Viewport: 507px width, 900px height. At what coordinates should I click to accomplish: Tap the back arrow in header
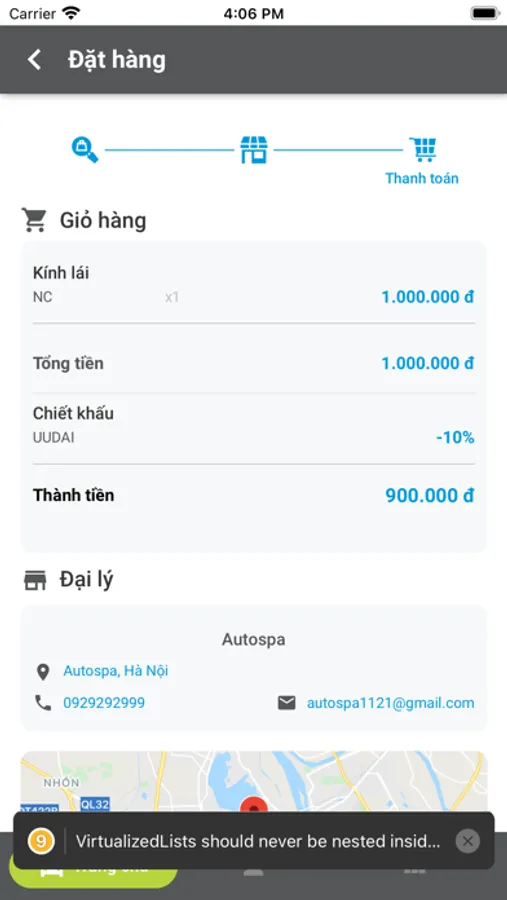[34, 60]
